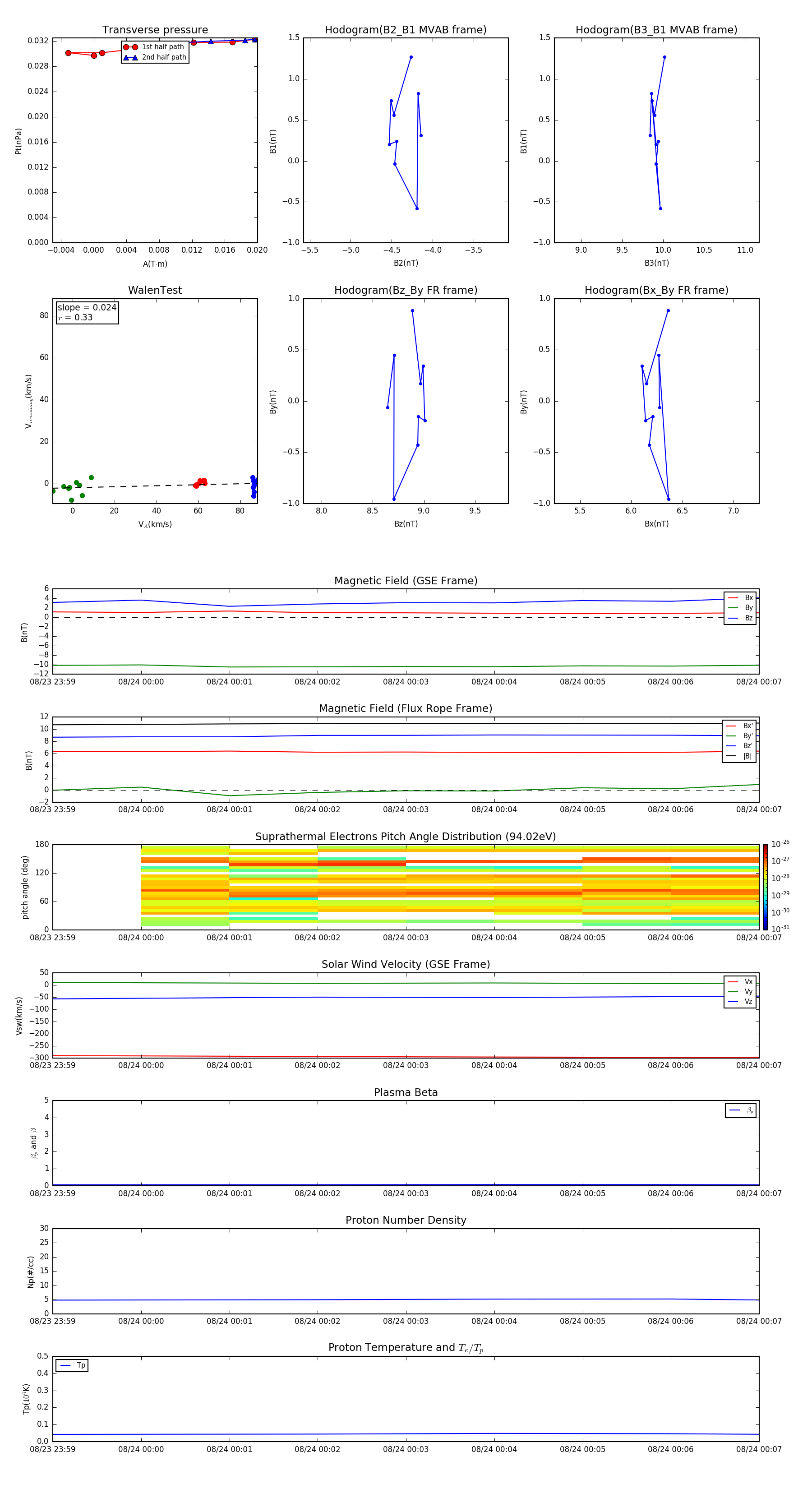This screenshot has height=1489, width=812.
Task: Click the "Transverse pressure" plot title
Action: click(155, 30)
